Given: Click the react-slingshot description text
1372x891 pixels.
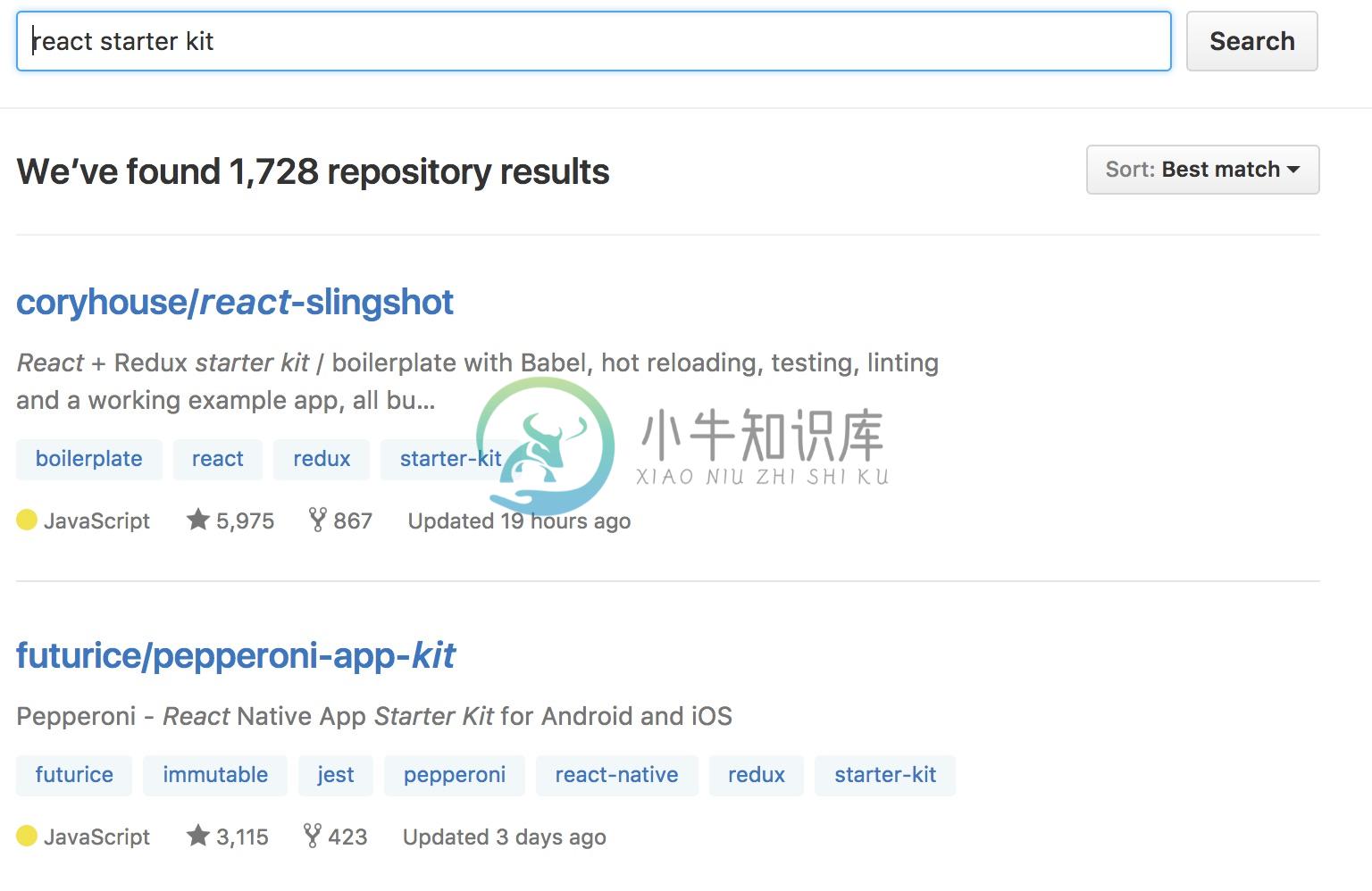Looking at the screenshot, I should 477,381.
